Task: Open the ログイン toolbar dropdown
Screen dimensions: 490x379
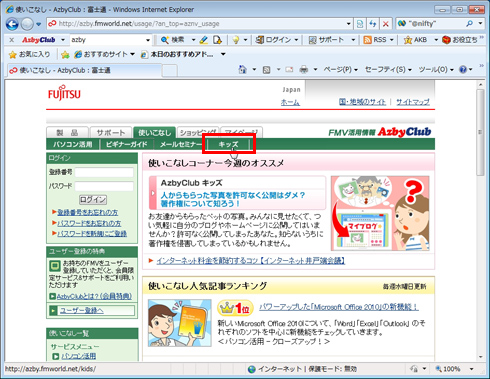Action: (x=296, y=40)
